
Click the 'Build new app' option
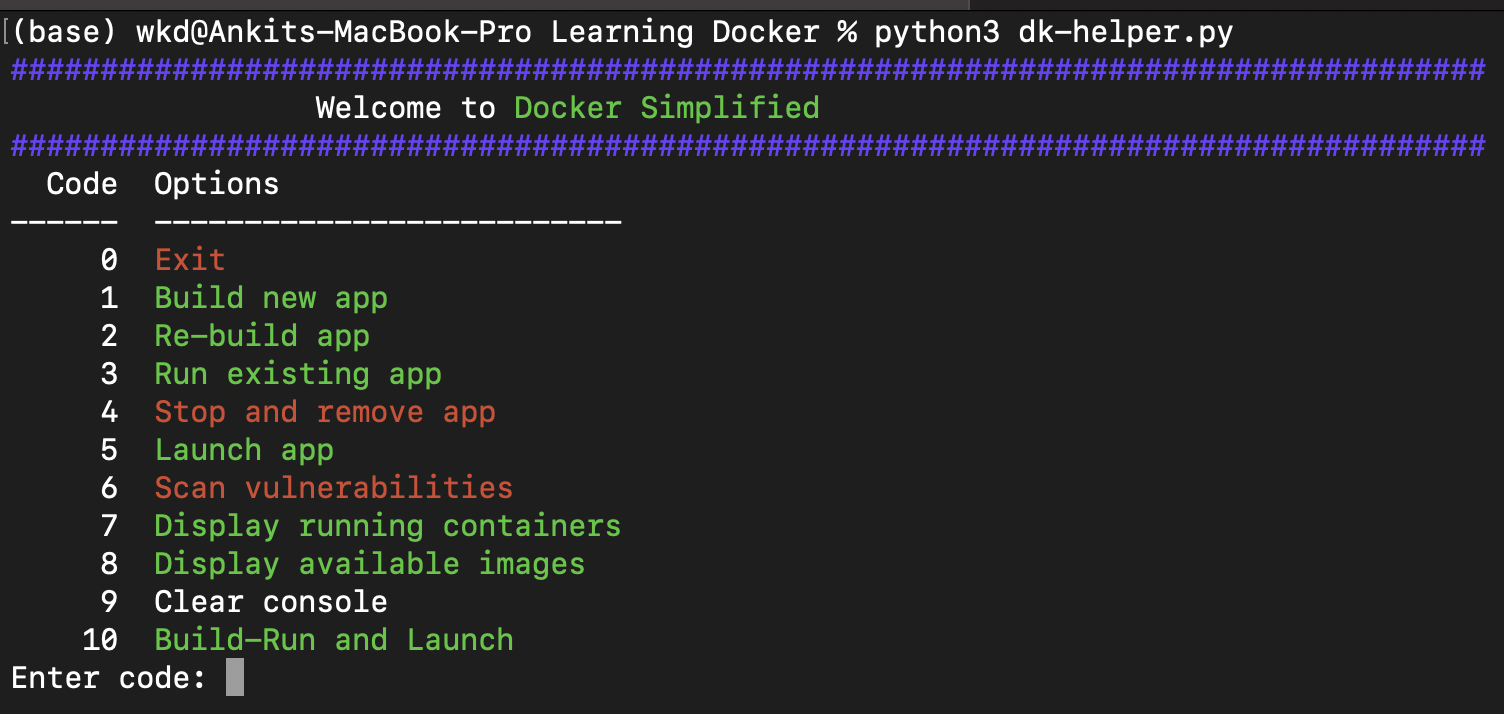click(x=271, y=298)
